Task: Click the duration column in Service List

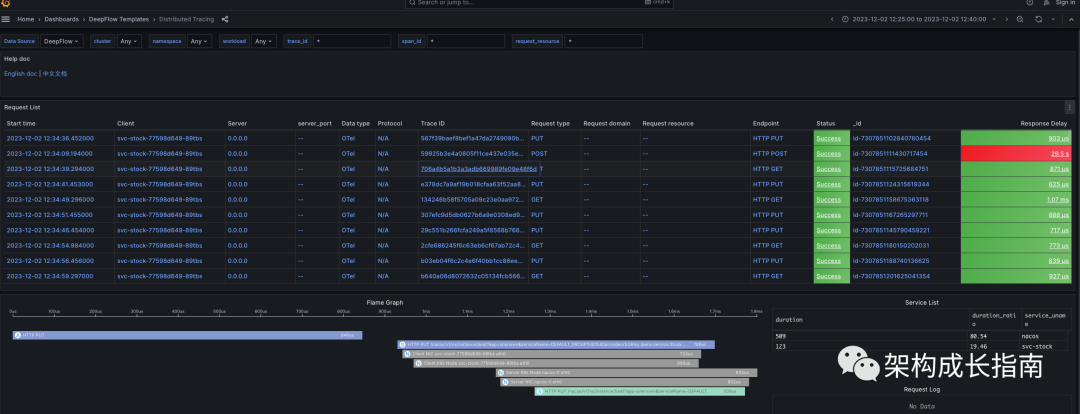Action: click(x=787, y=320)
